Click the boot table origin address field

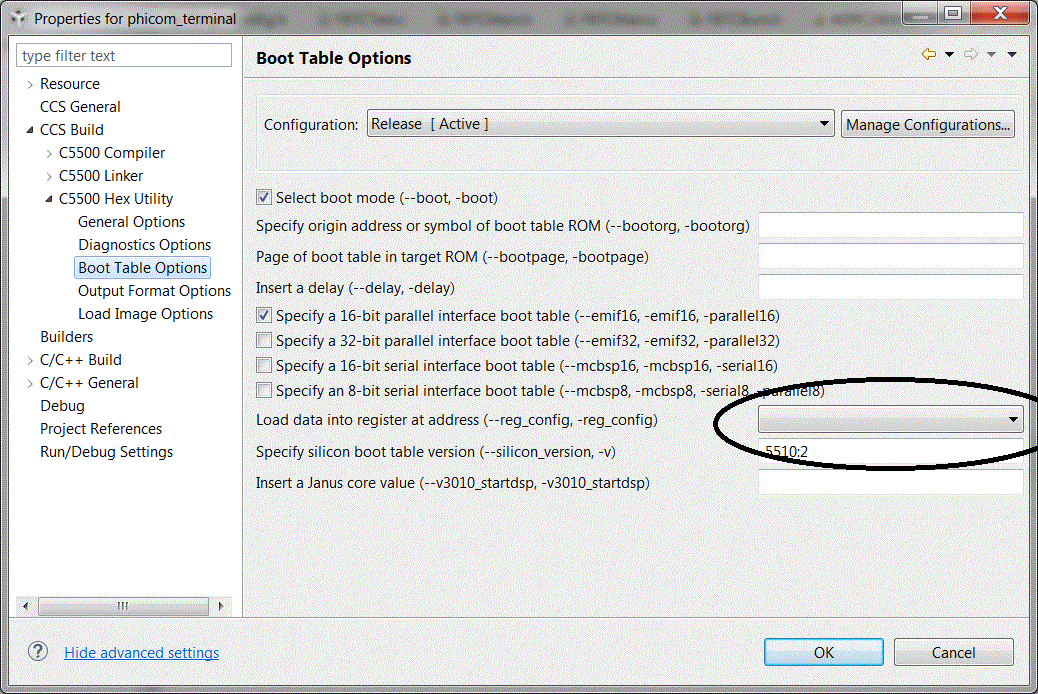890,226
